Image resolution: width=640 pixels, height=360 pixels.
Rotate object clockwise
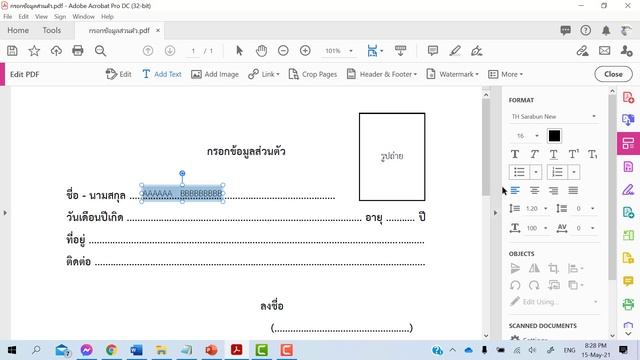click(x=534, y=285)
